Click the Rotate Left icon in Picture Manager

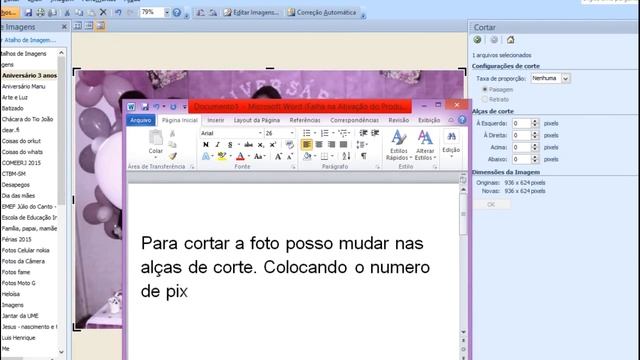(x=201, y=13)
